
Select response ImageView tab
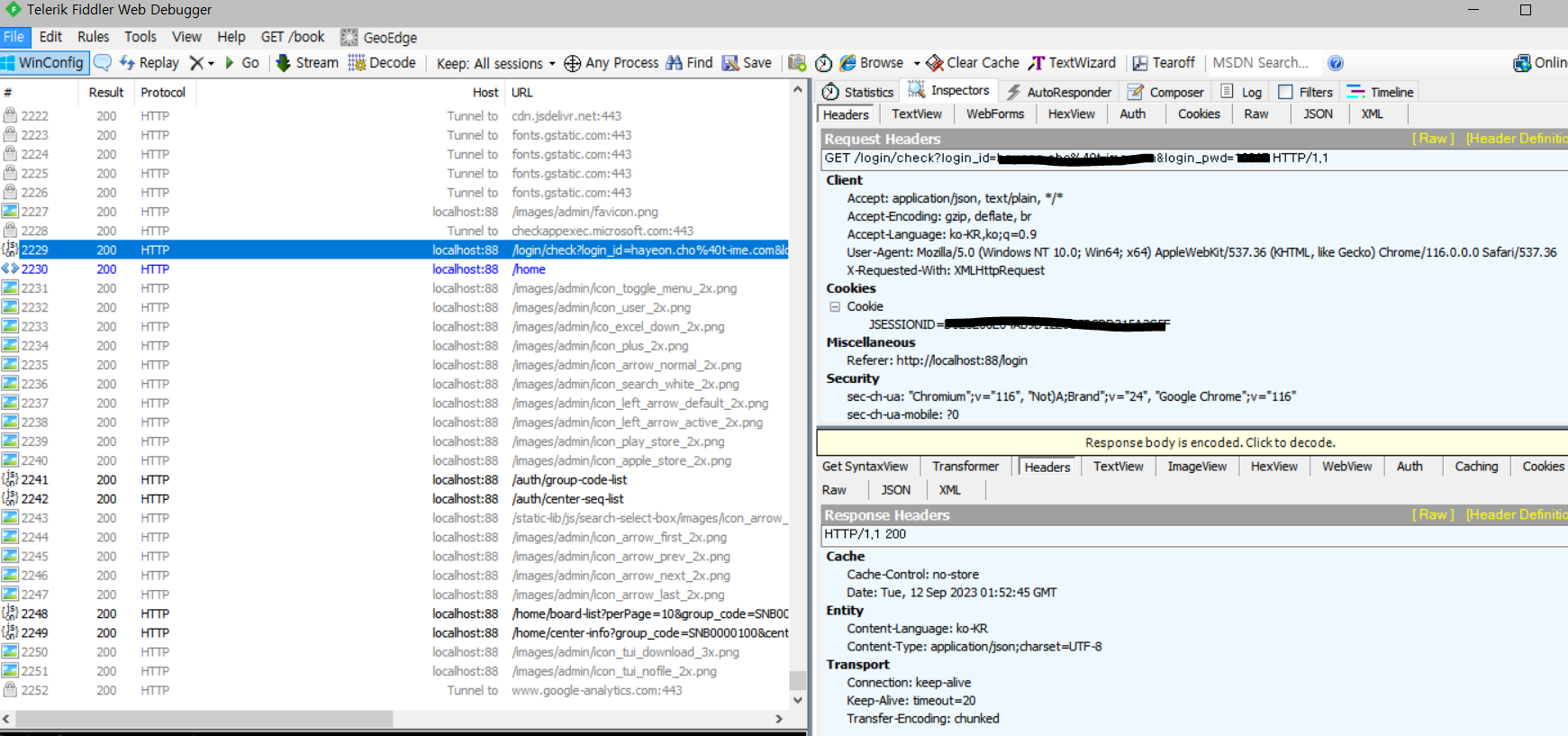pos(1197,467)
